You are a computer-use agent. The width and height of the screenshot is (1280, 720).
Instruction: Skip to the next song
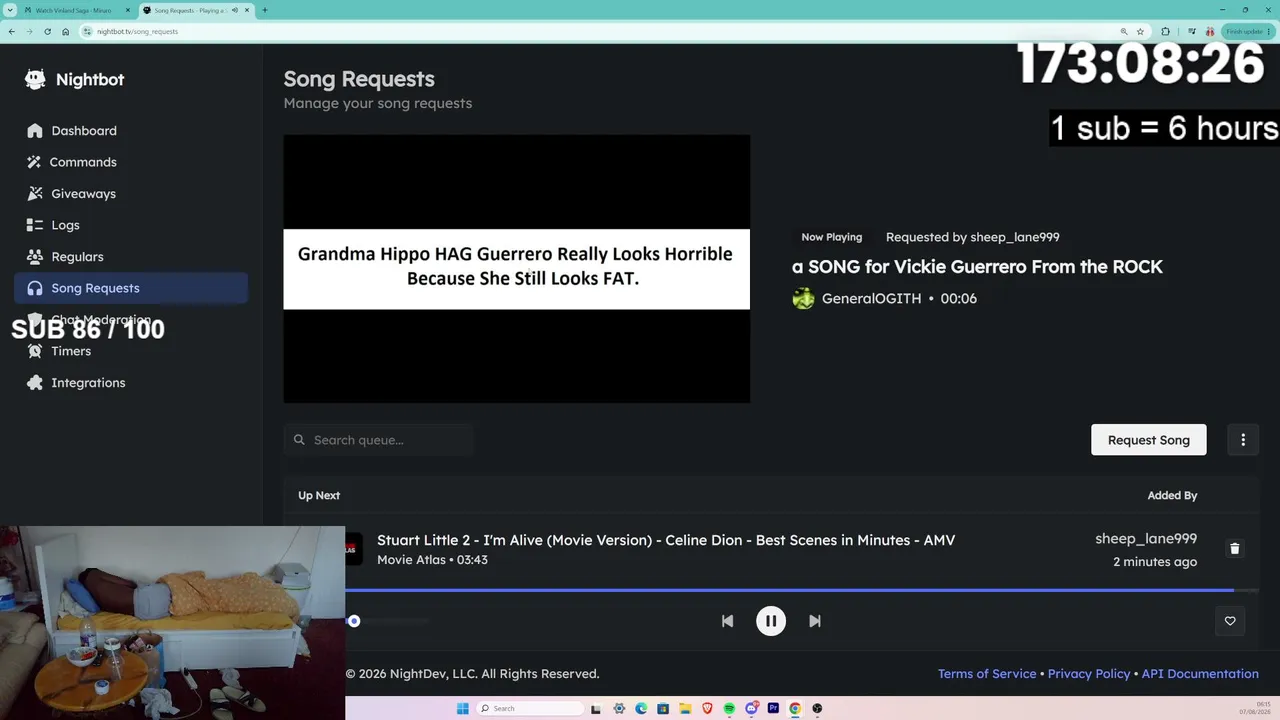pos(815,621)
